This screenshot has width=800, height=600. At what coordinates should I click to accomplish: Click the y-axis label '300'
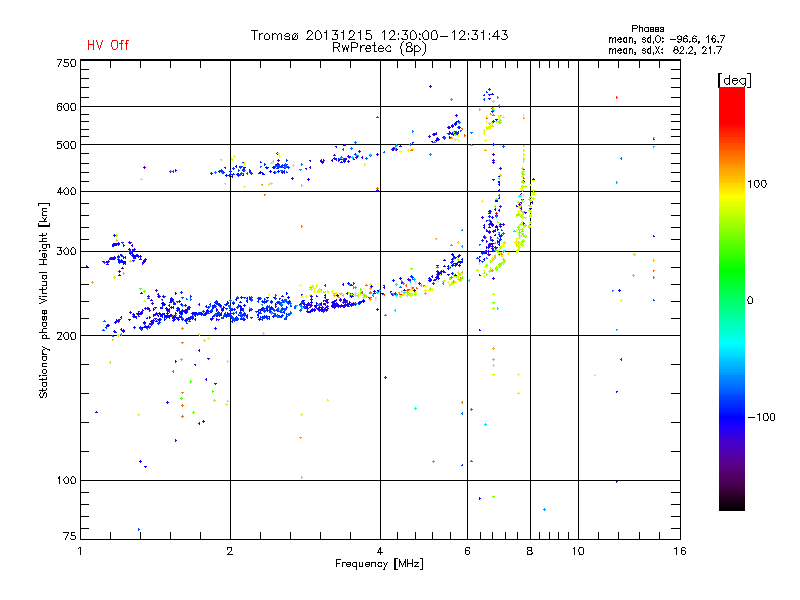pos(66,252)
